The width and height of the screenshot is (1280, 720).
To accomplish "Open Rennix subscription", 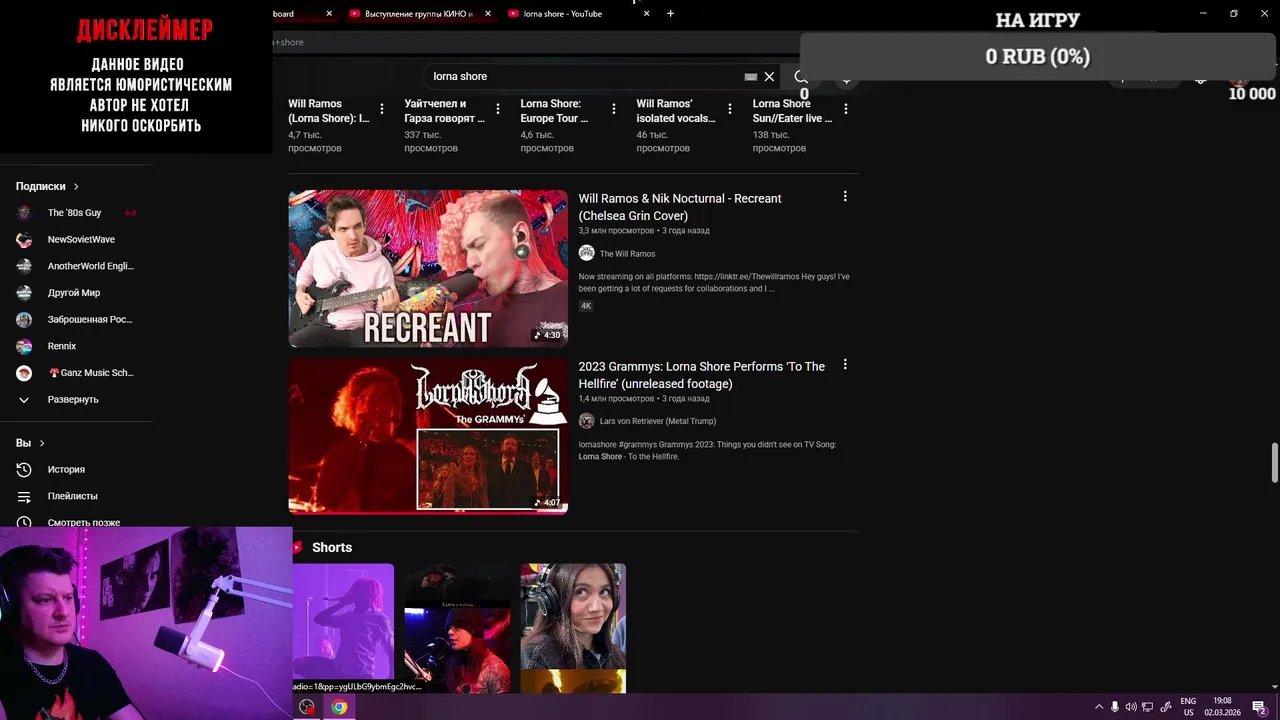I will [76, 346].
